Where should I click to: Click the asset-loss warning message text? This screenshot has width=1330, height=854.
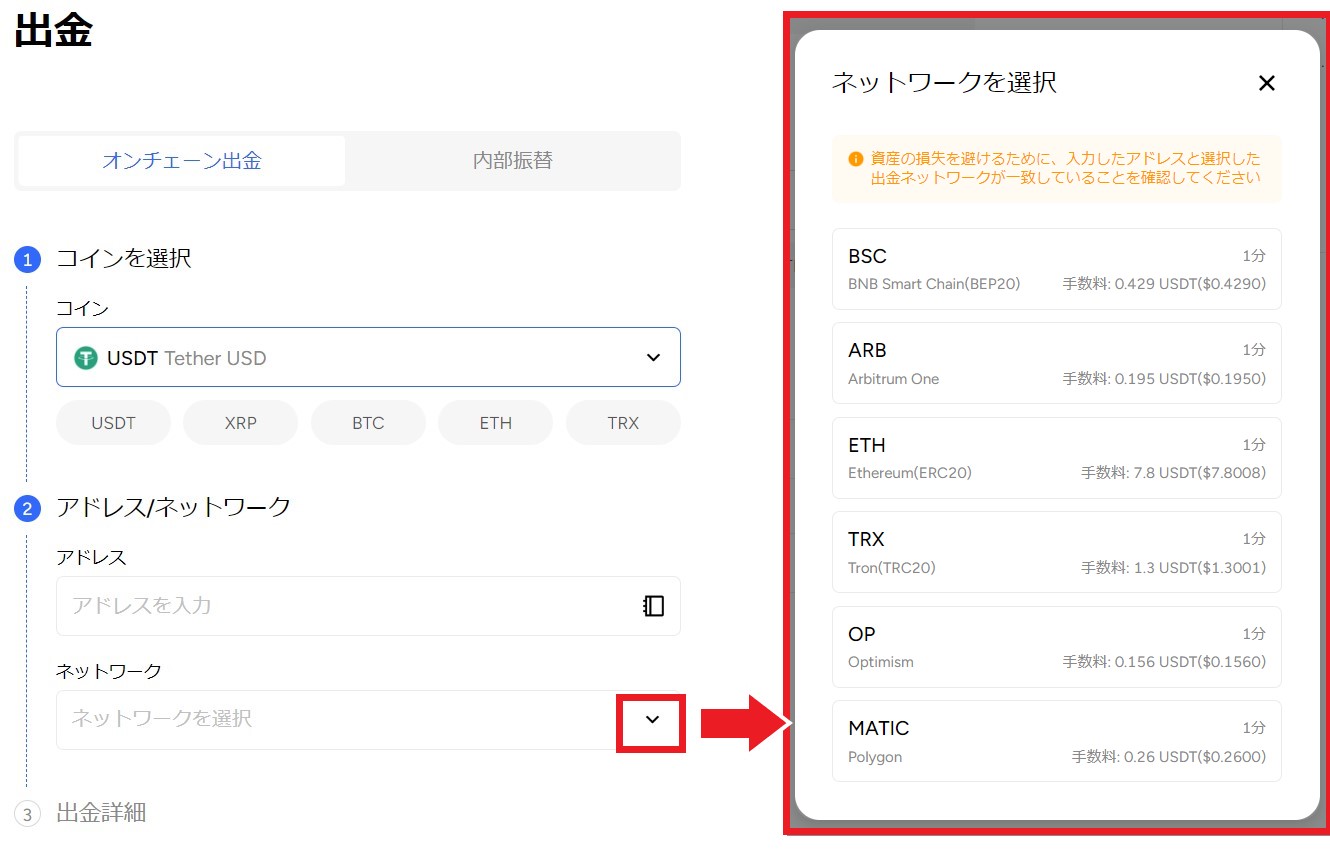coord(1066,168)
